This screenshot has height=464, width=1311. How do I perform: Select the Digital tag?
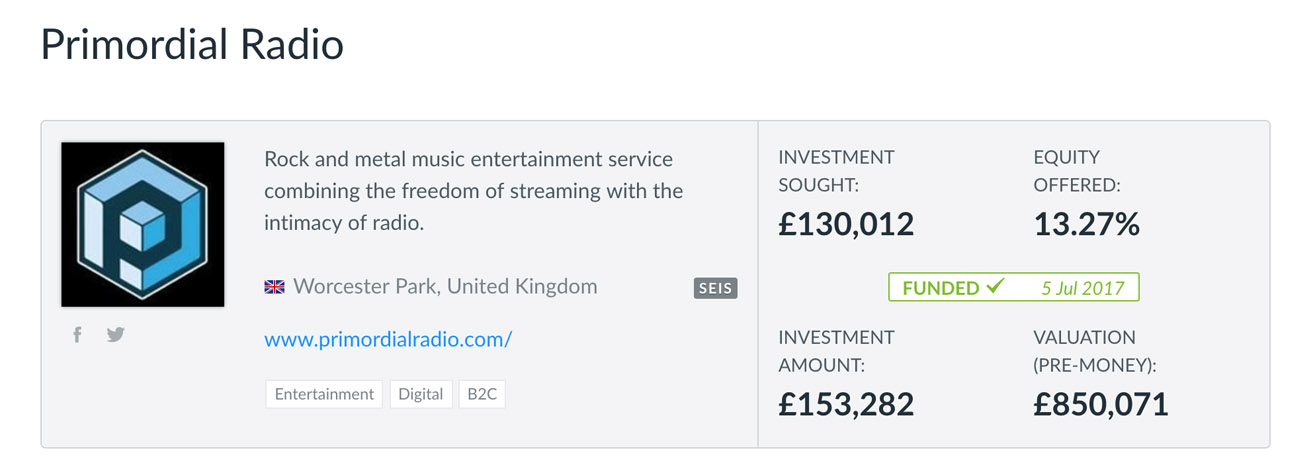tap(420, 394)
